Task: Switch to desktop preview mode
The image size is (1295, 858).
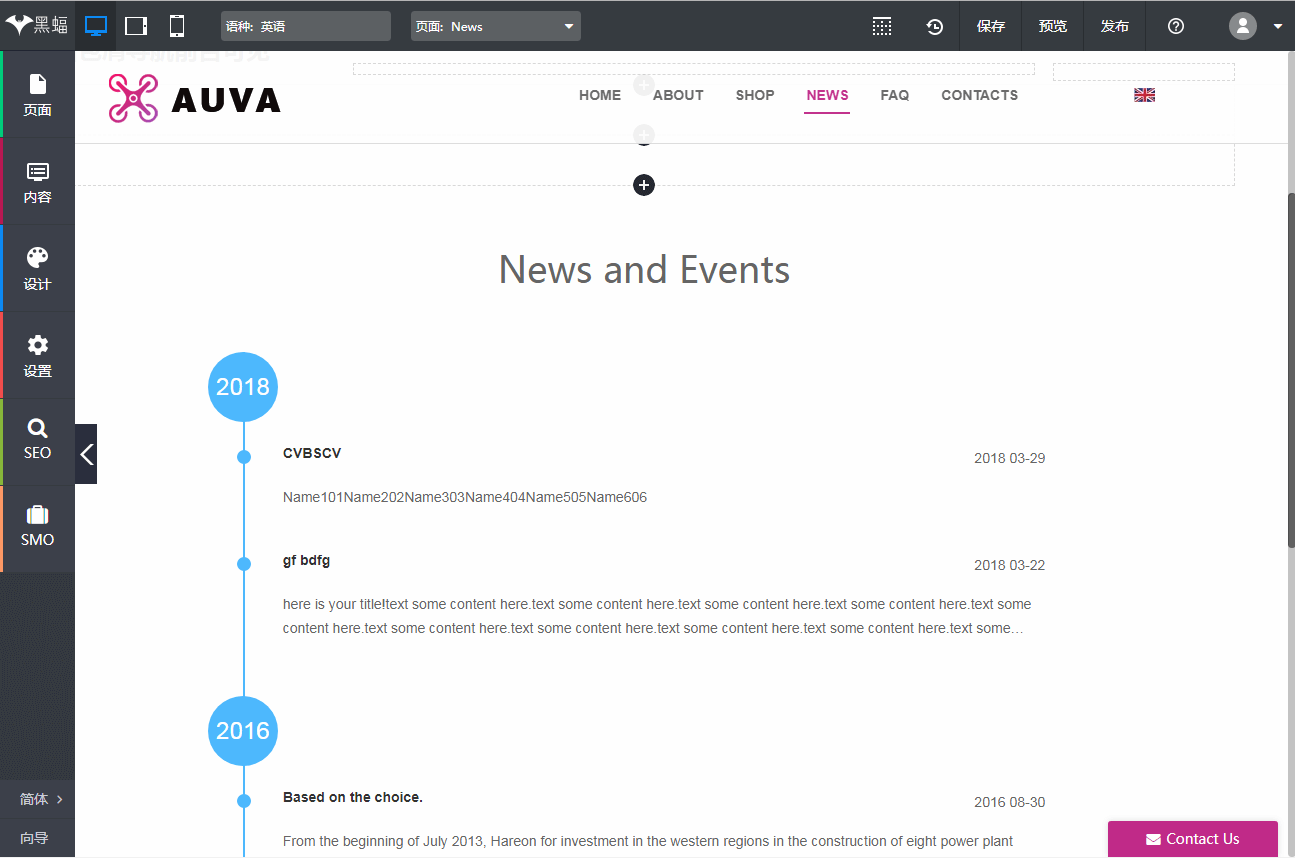Action: pos(96,26)
